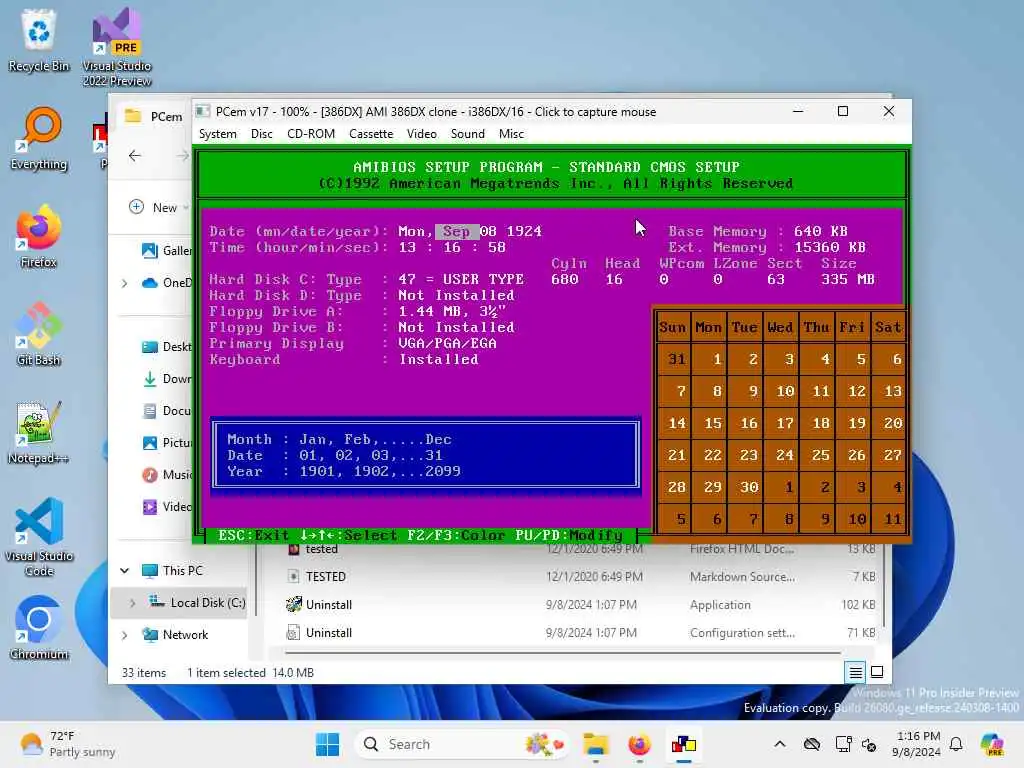Expand Local Disk (C:) node
Screen dimensions: 1024x768
click(133, 603)
